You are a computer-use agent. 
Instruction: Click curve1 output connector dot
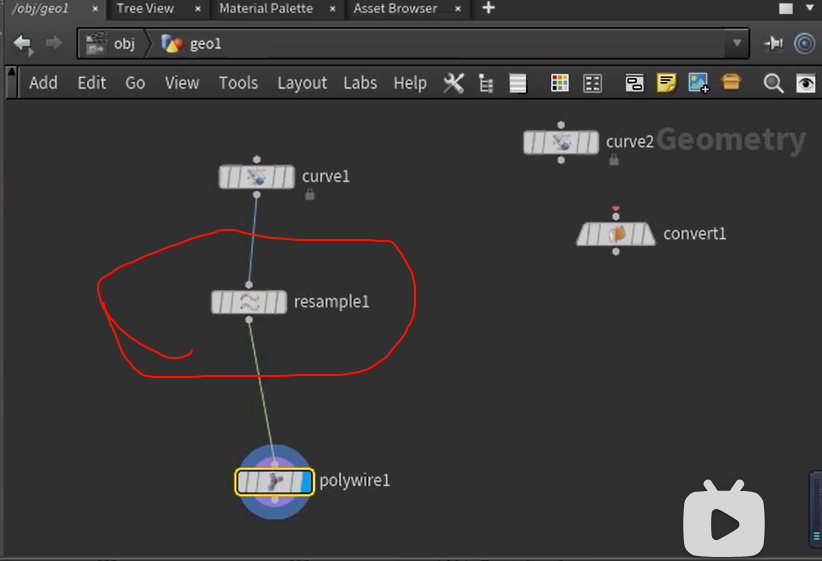[256, 195]
